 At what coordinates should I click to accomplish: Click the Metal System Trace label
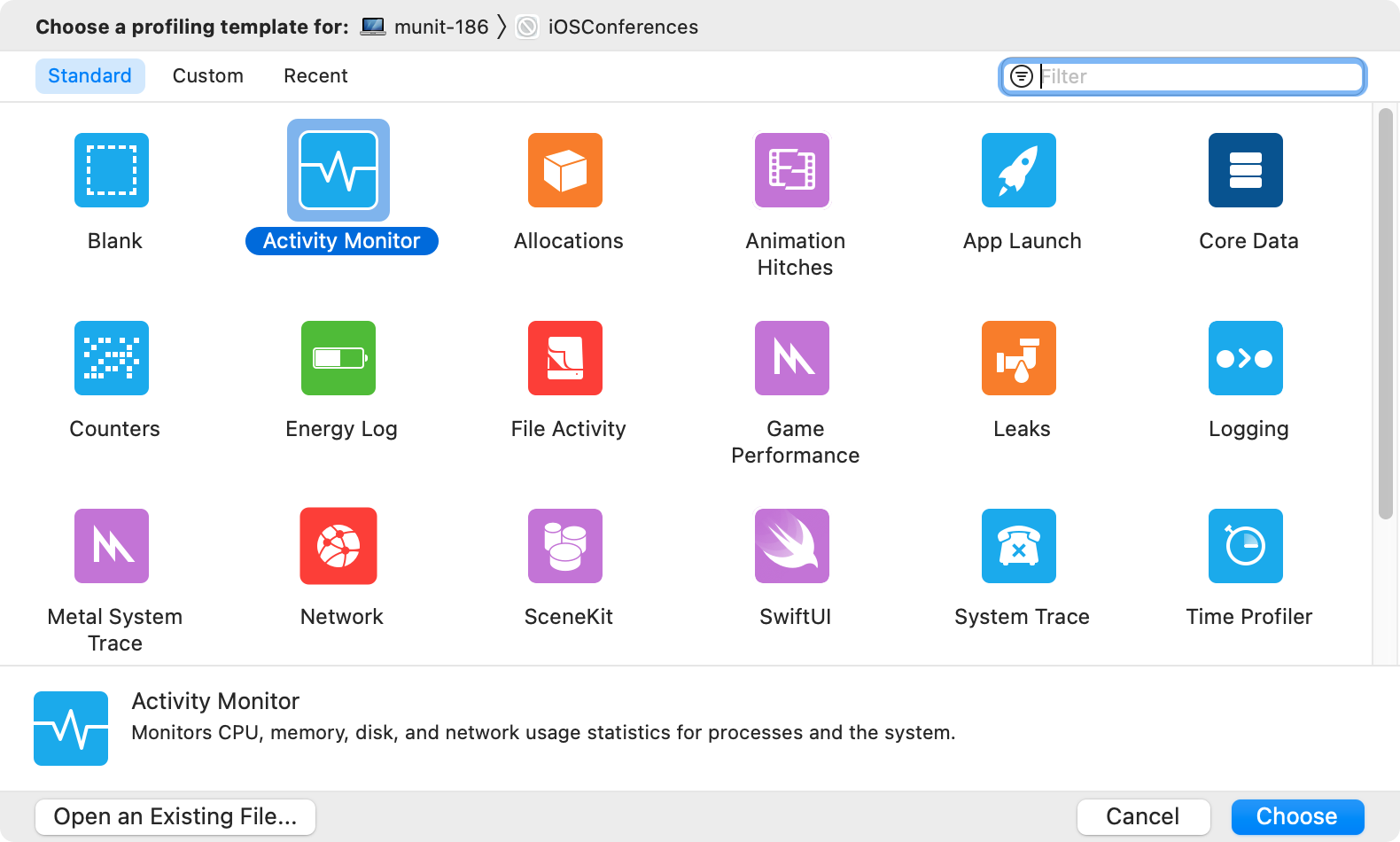[x=115, y=630]
